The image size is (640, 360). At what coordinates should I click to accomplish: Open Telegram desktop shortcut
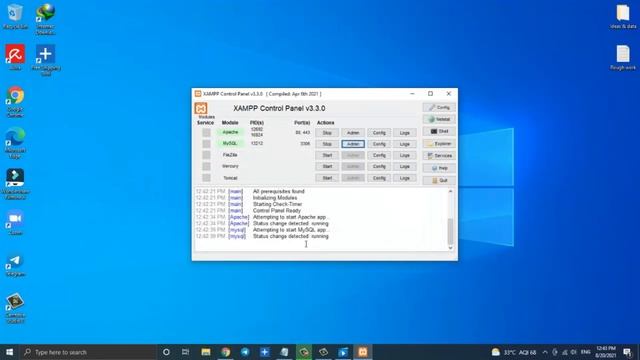click(x=15, y=264)
